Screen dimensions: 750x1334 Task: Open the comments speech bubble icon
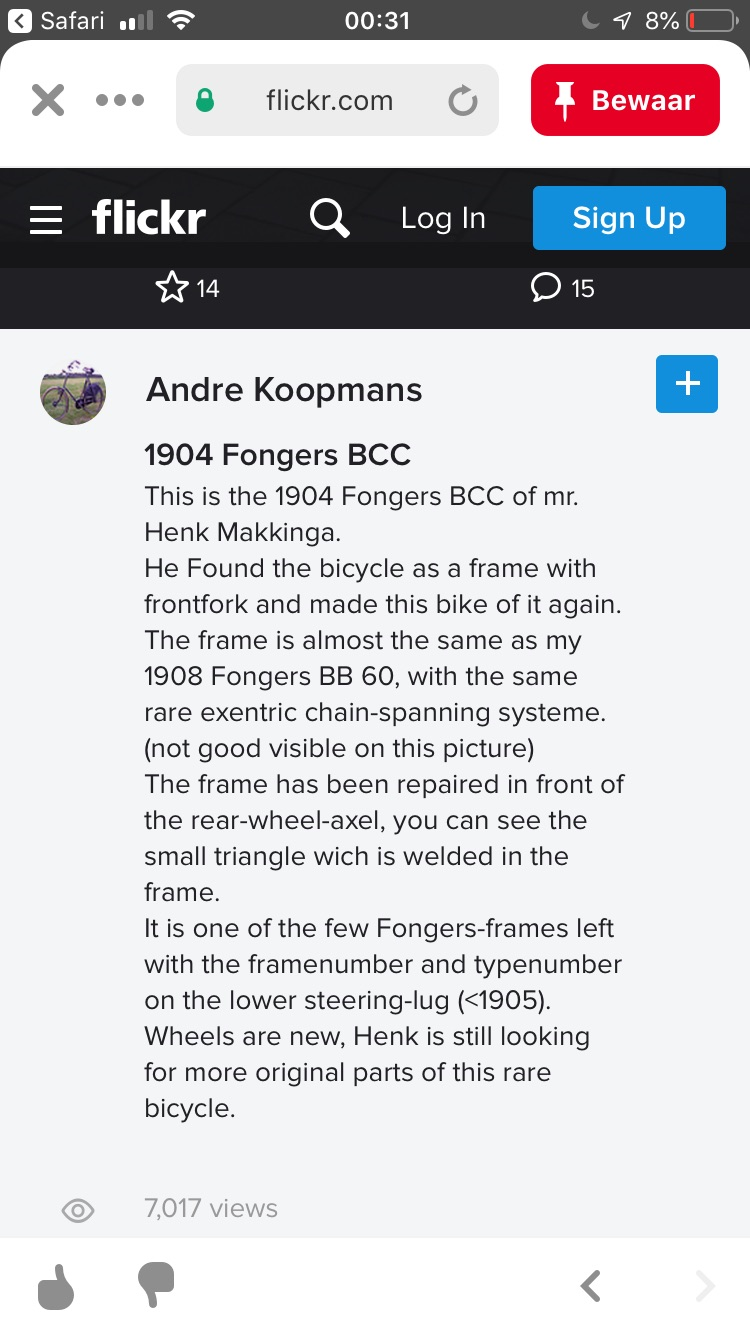pos(545,289)
